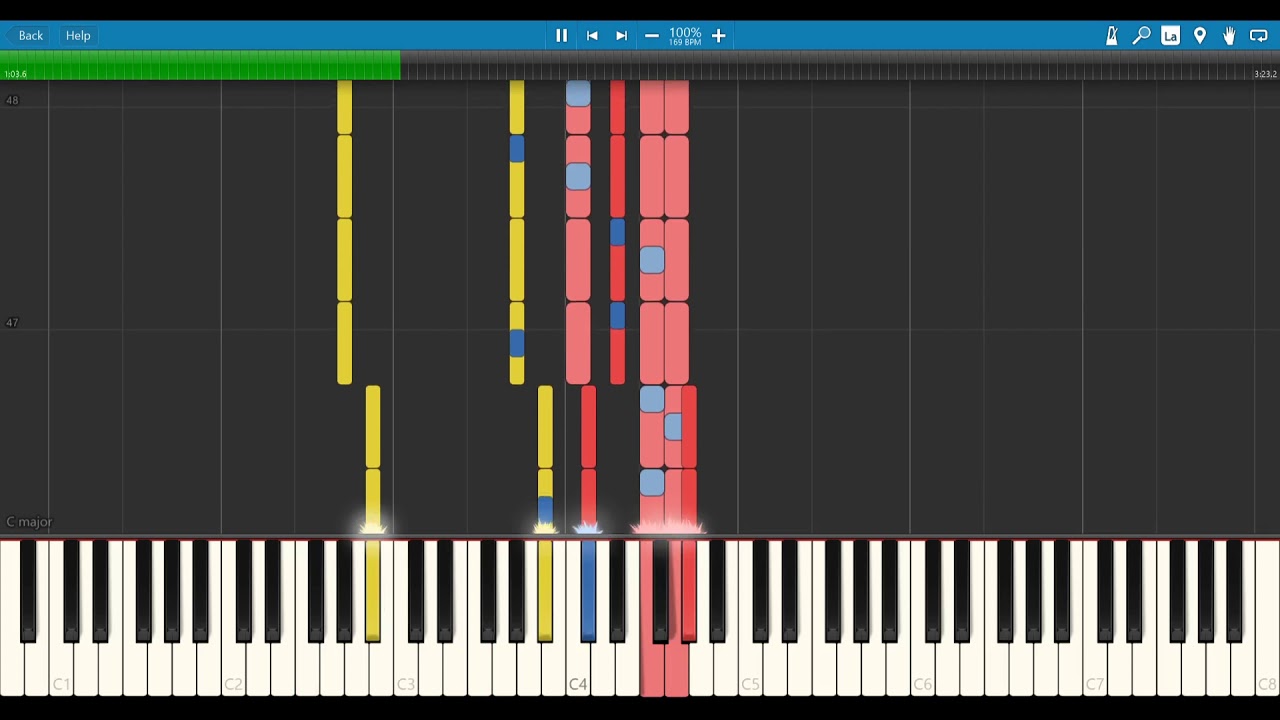
Task: Play the C8 piano key
Action: pyautogui.click(x=1266, y=670)
